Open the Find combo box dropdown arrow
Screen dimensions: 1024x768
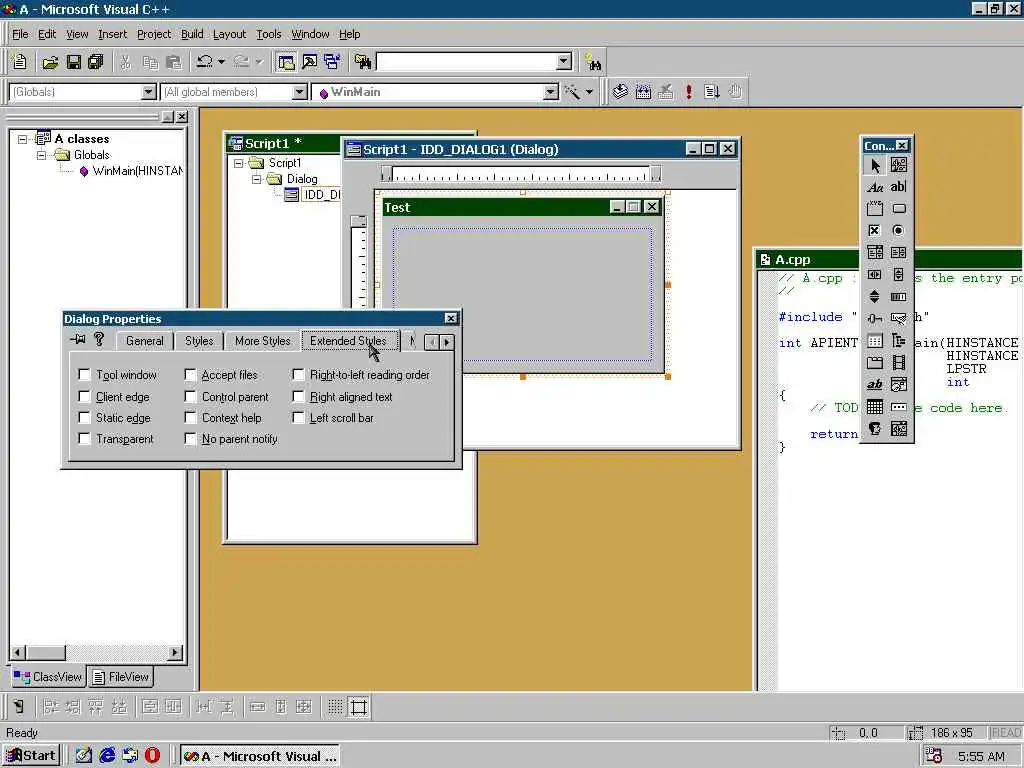click(564, 62)
